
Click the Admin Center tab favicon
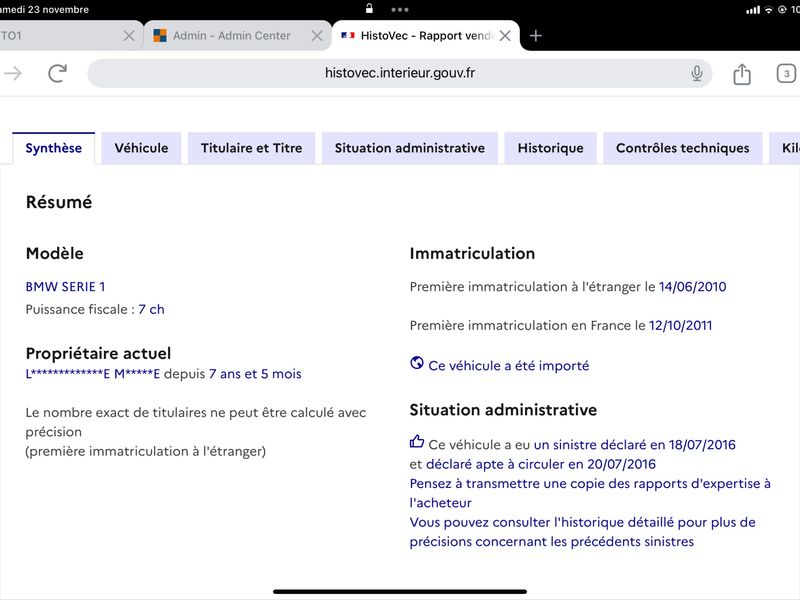[x=160, y=35]
